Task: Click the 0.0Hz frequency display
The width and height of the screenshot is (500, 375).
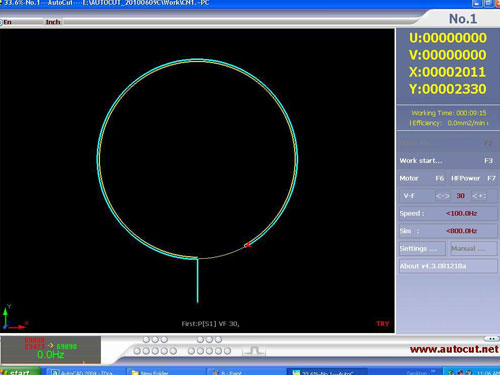Action: click(x=50, y=355)
